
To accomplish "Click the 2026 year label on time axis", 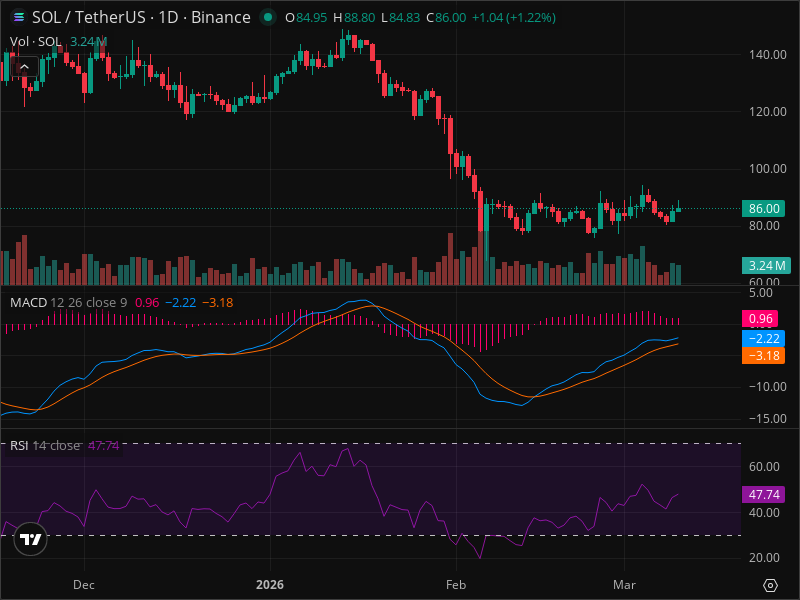I will point(270,585).
